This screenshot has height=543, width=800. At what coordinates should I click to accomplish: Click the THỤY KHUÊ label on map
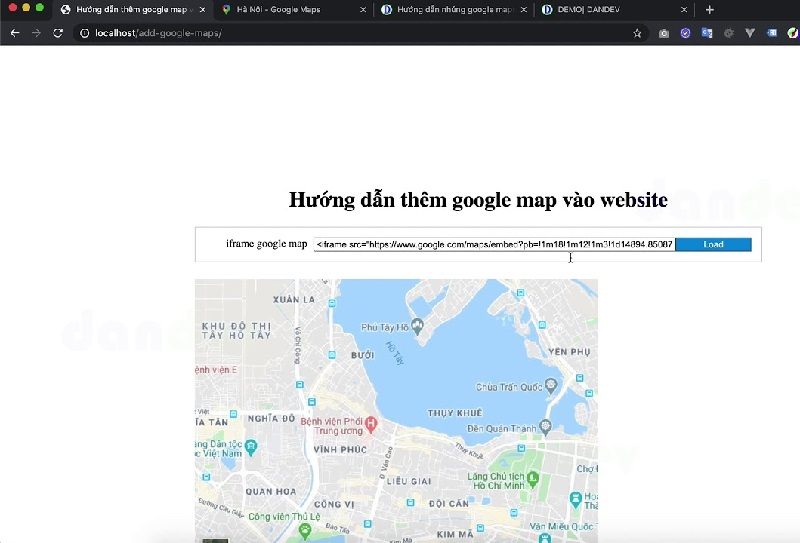[x=455, y=413]
